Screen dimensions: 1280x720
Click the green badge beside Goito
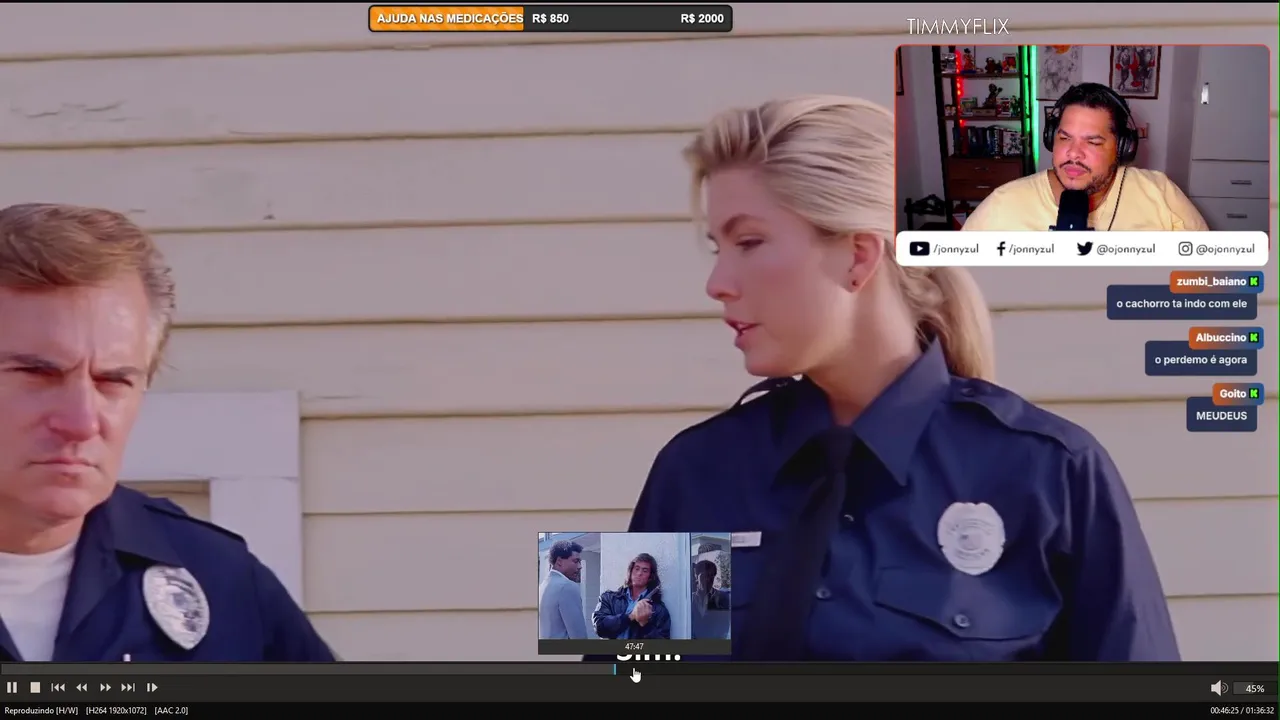(1254, 394)
